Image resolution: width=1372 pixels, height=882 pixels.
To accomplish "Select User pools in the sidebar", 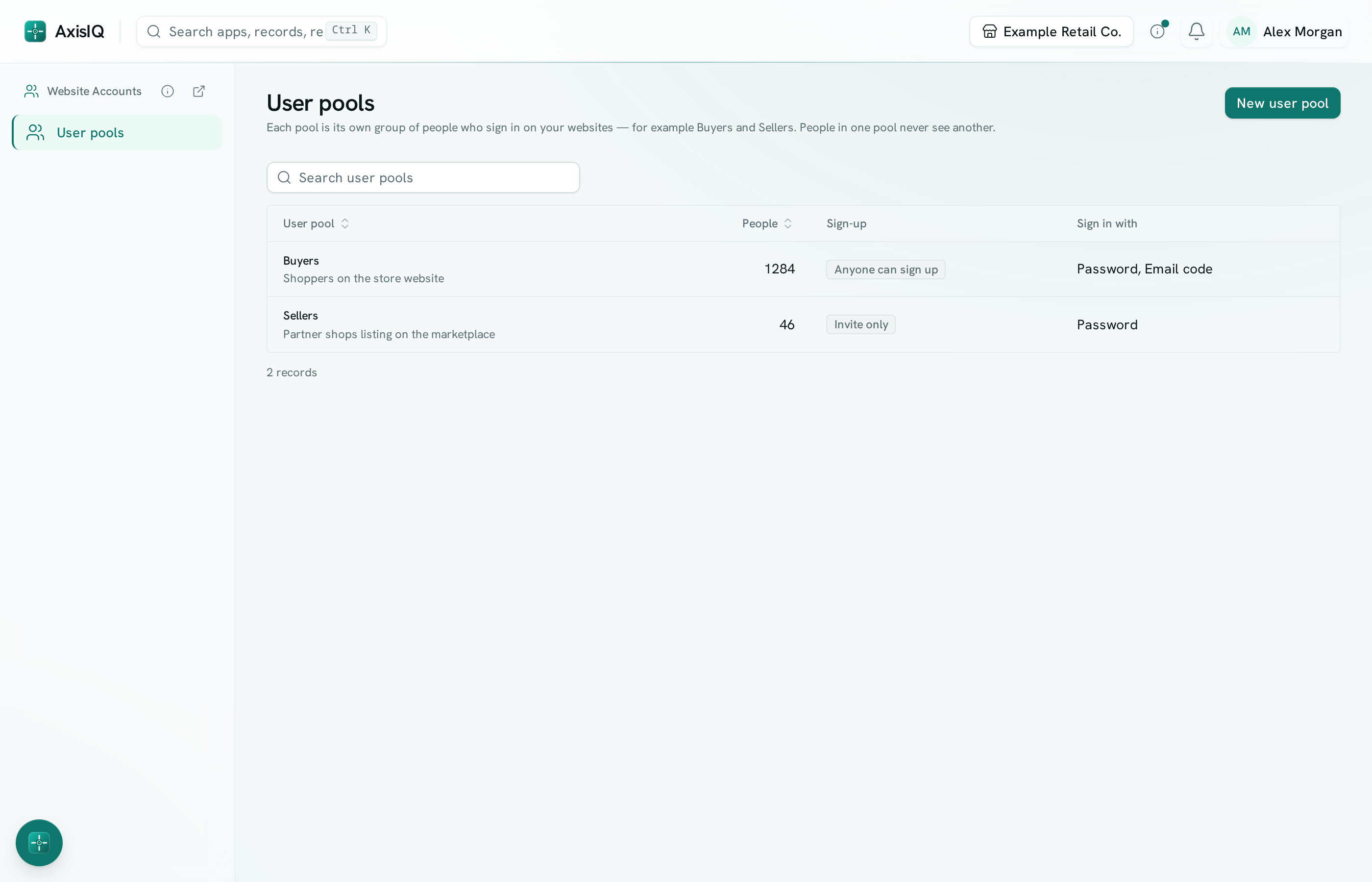I will [x=117, y=132].
